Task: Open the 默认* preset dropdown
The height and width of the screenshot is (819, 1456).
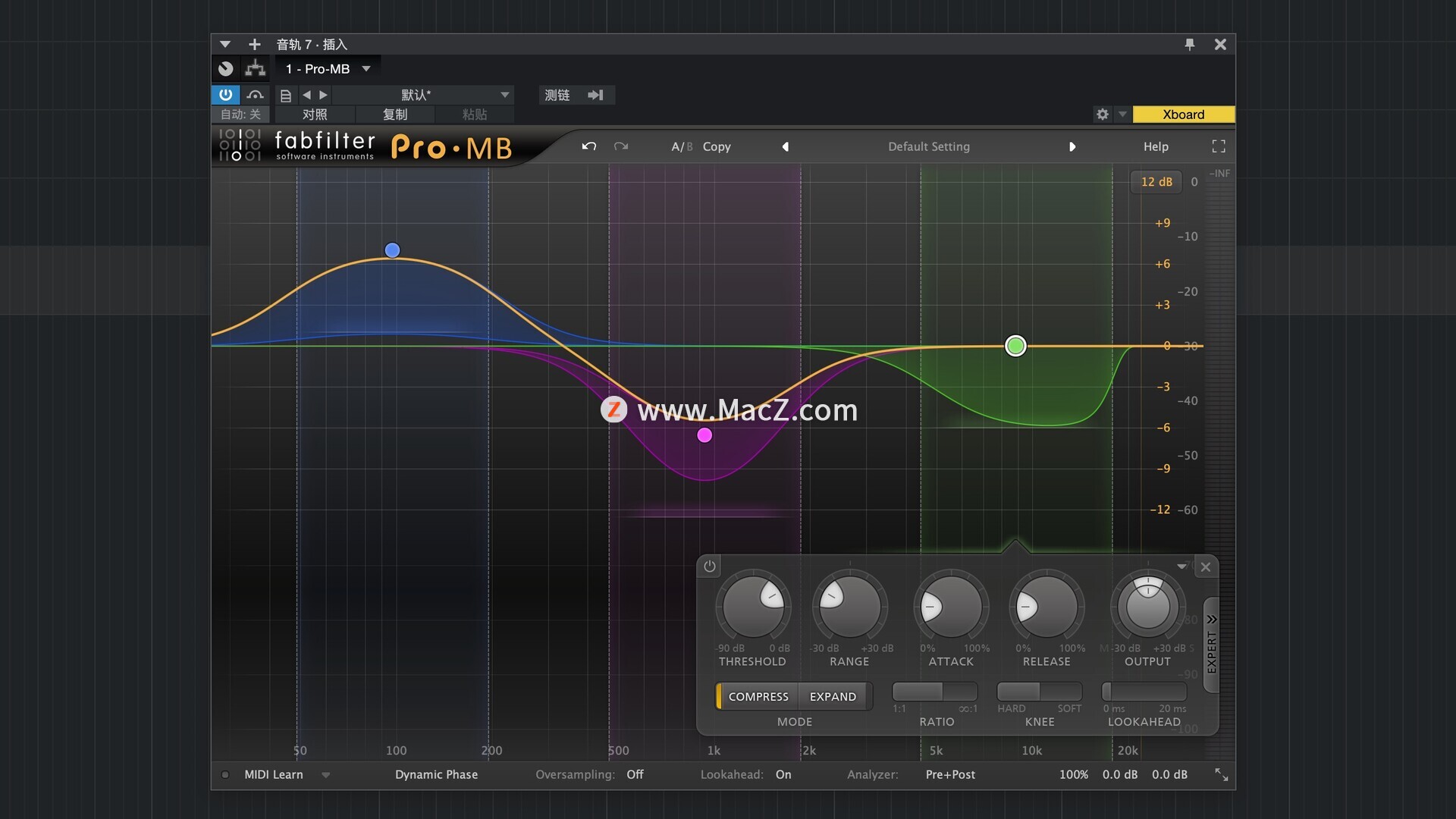Action: pyautogui.click(x=422, y=95)
